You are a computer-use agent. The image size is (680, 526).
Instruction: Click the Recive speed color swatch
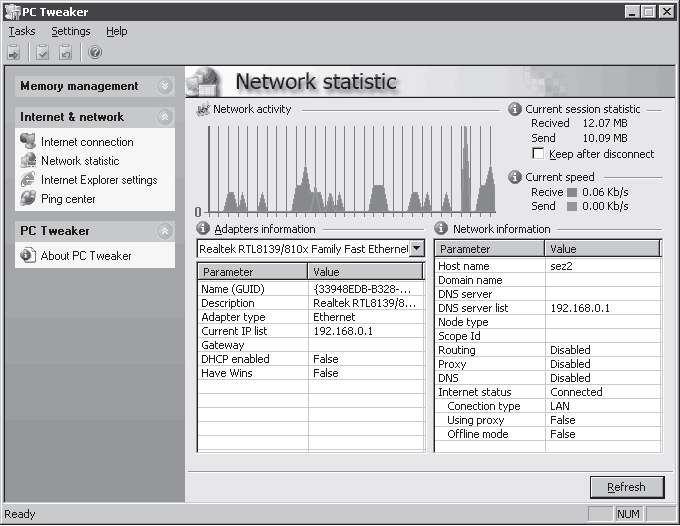pos(572,192)
